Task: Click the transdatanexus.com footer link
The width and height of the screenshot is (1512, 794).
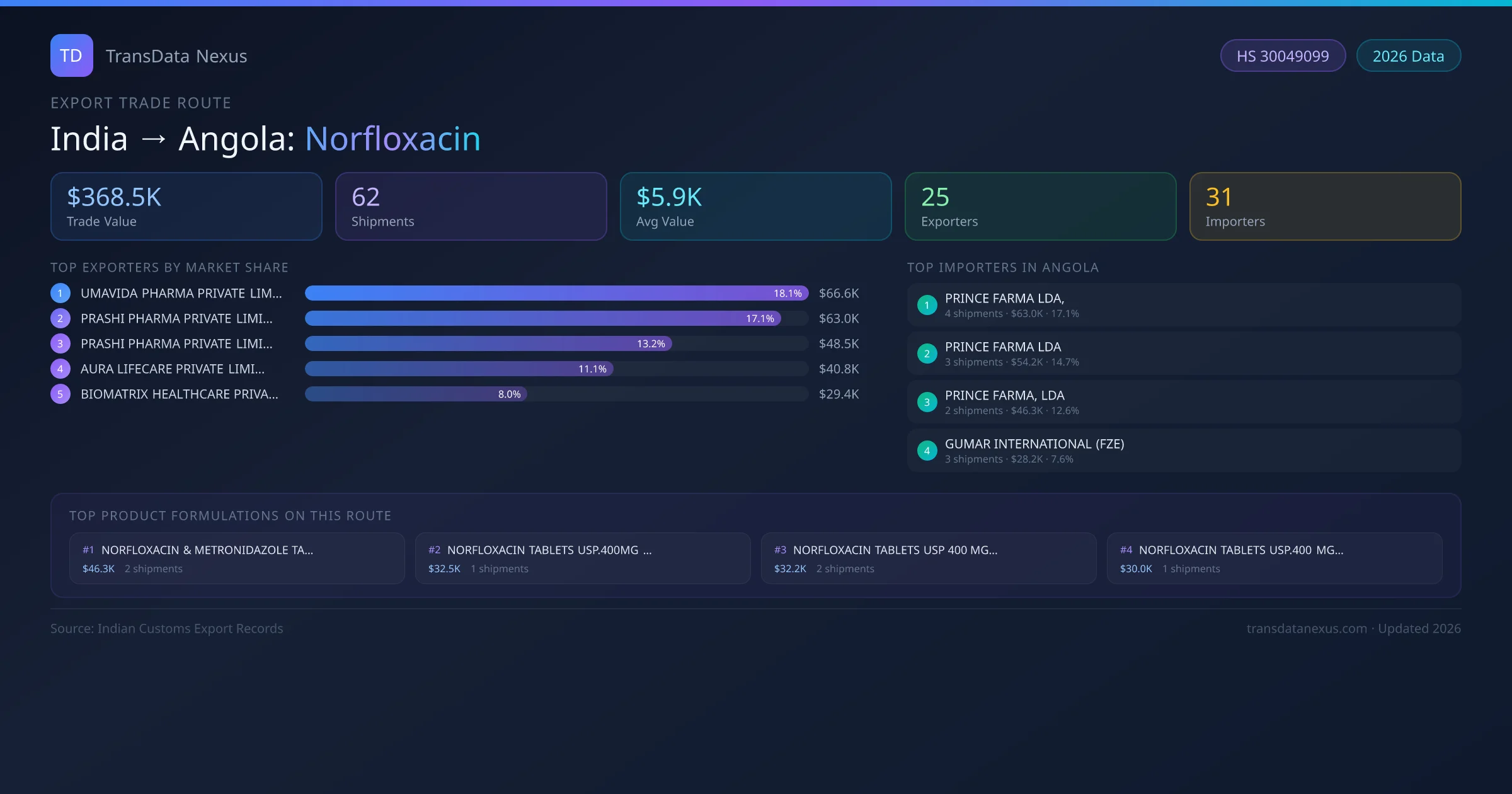Action: coord(1306,628)
